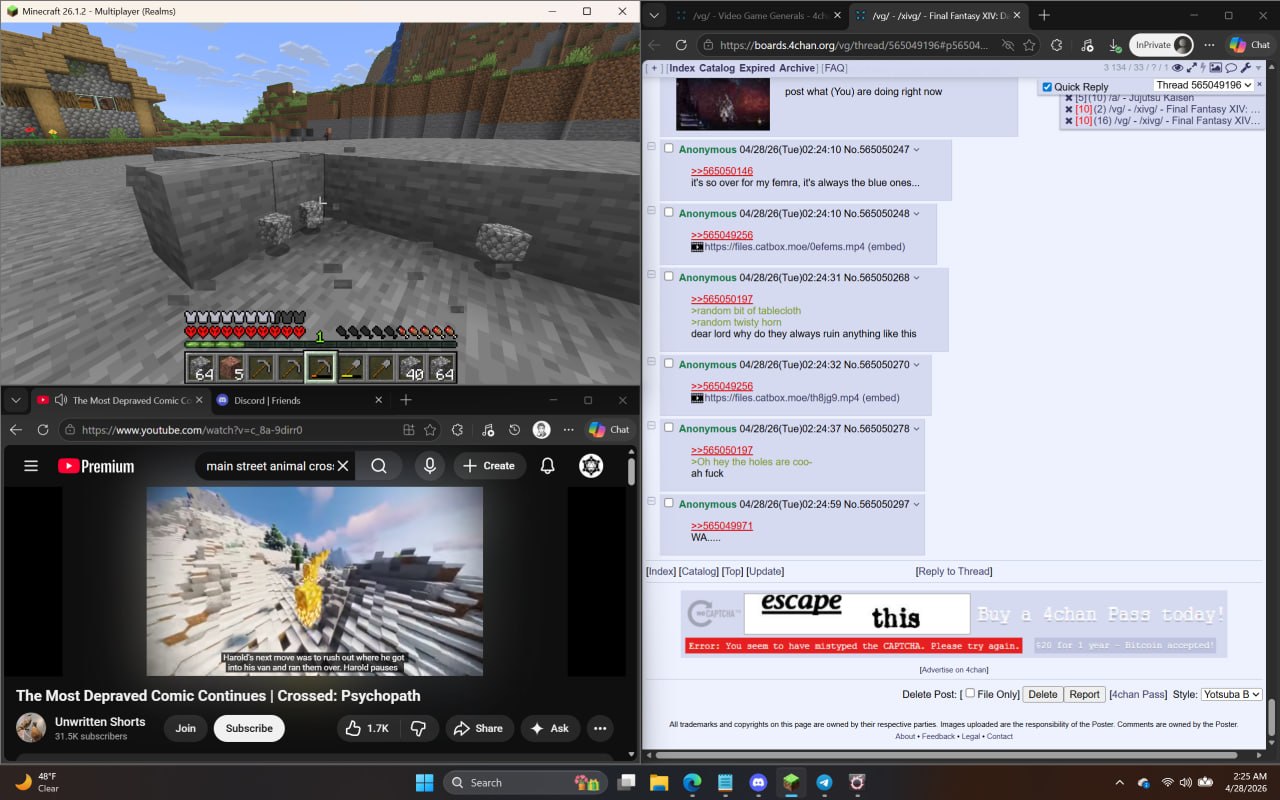
Task: Refresh the 4chan thread page
Action: (681, 45)
